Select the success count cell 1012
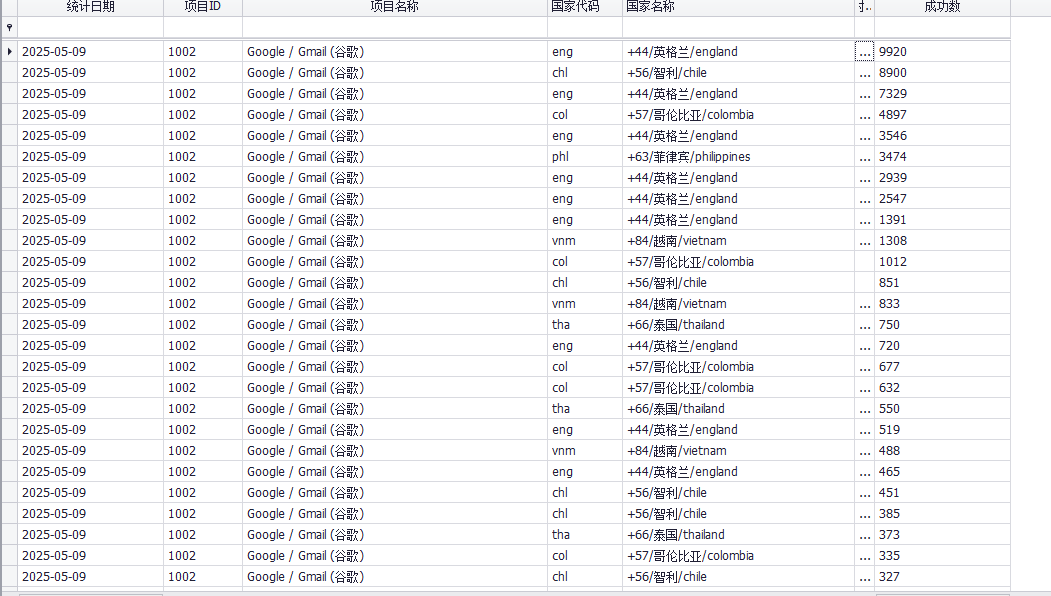Image resolution: width=1051 pixels, height=596 pixels. (942, 261)
